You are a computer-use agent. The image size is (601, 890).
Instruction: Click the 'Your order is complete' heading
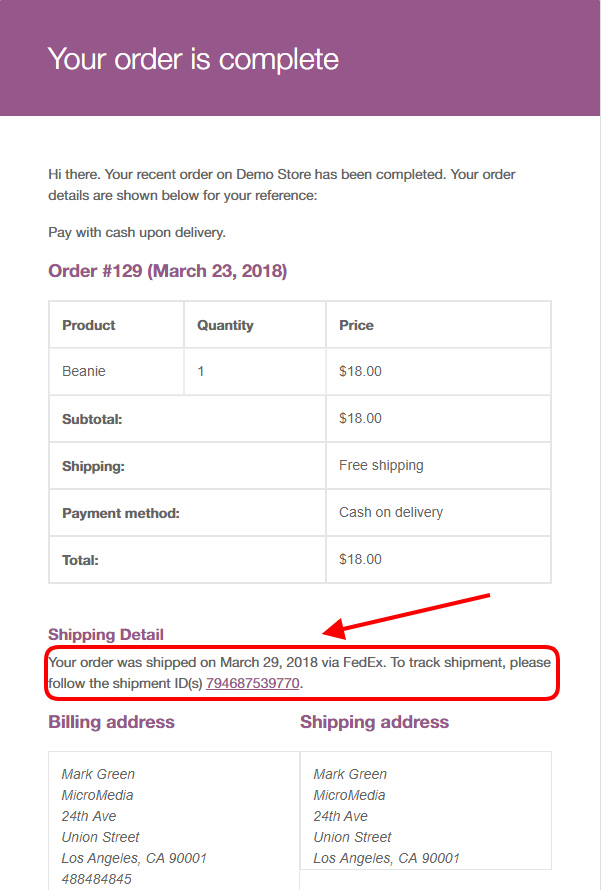click(193, 59)
